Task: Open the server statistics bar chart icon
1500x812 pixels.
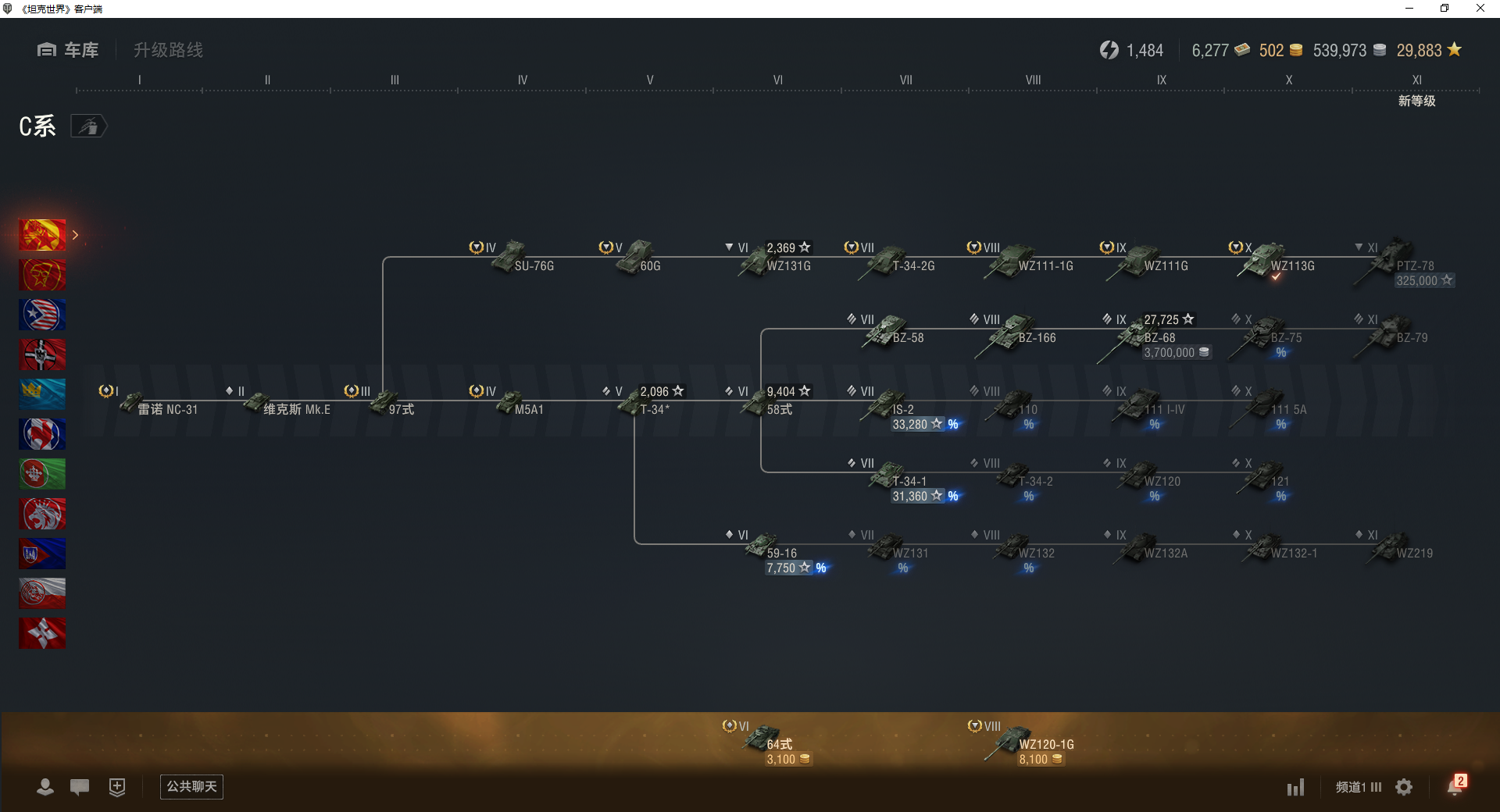Action: point(1295,787)
